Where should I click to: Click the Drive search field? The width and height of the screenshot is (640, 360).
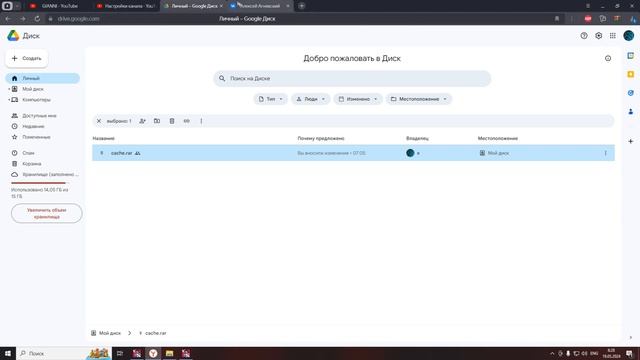click(x=352, y=78)
